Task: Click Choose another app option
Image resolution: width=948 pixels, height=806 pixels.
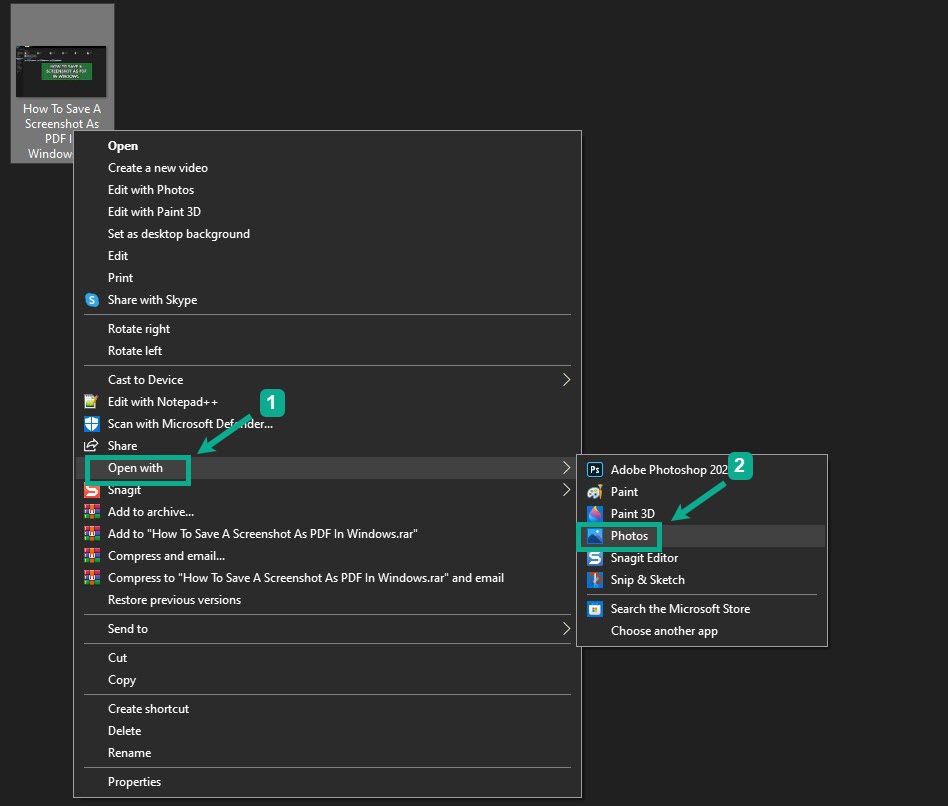Action: coord(664,630)
